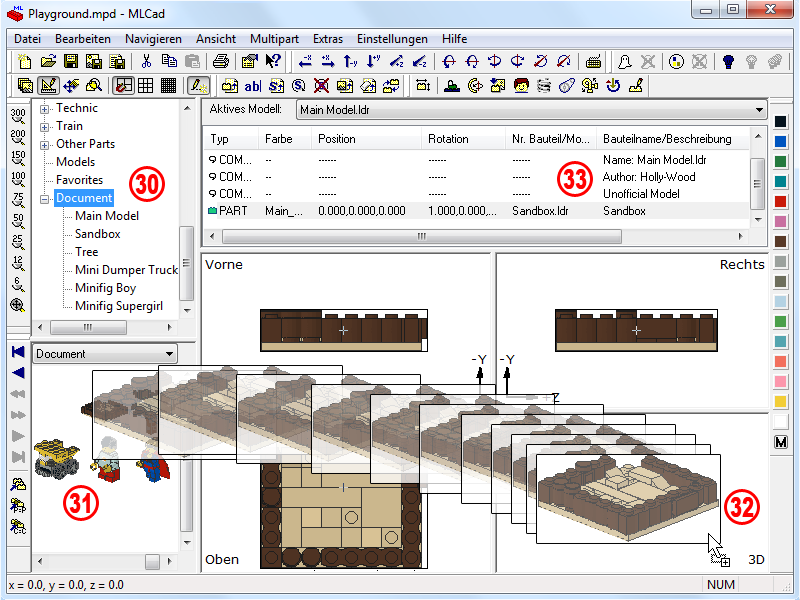Jump to first step with the skip-back arrow
The height and width of the screenshot is (600, 800).
18,352
